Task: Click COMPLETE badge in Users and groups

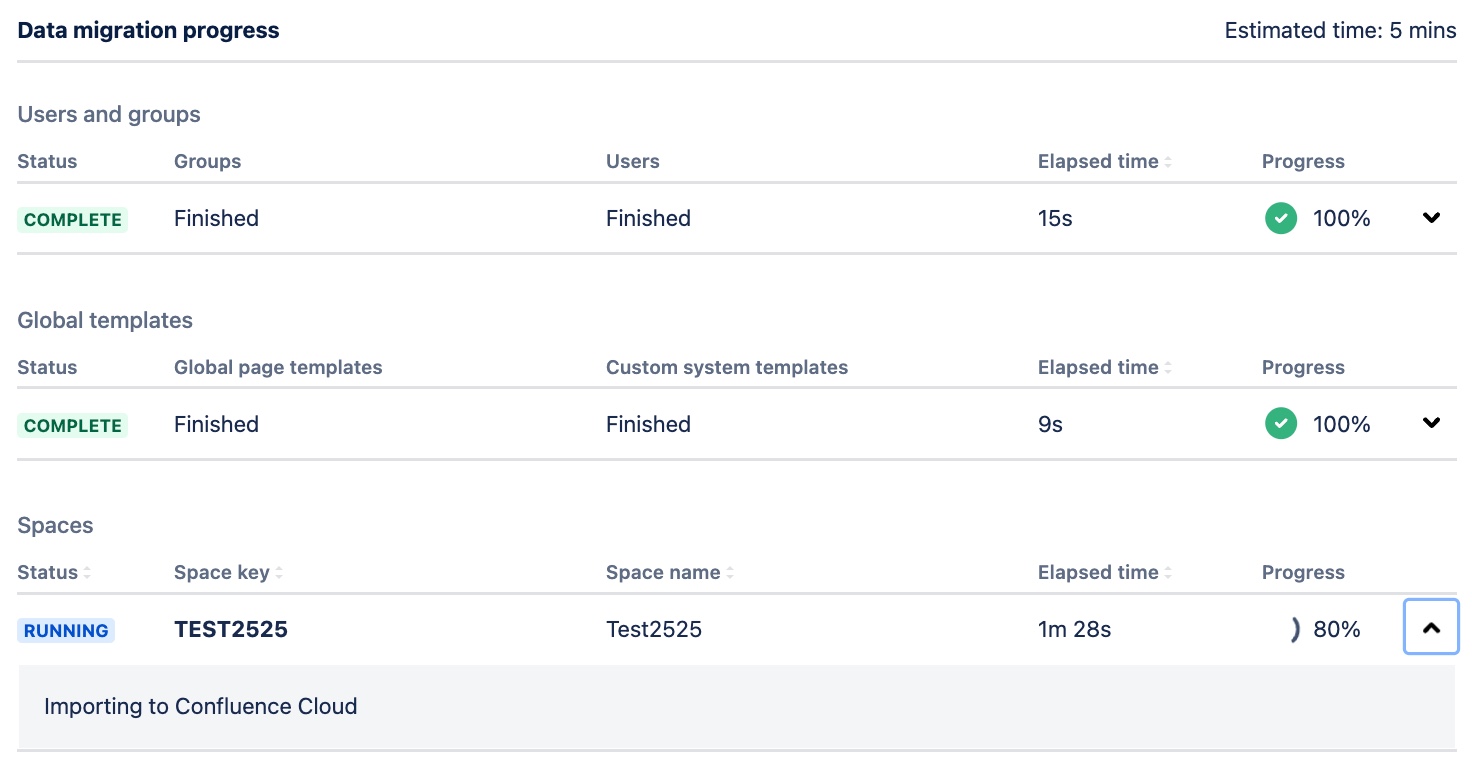Action: click(x=72, y=220)
